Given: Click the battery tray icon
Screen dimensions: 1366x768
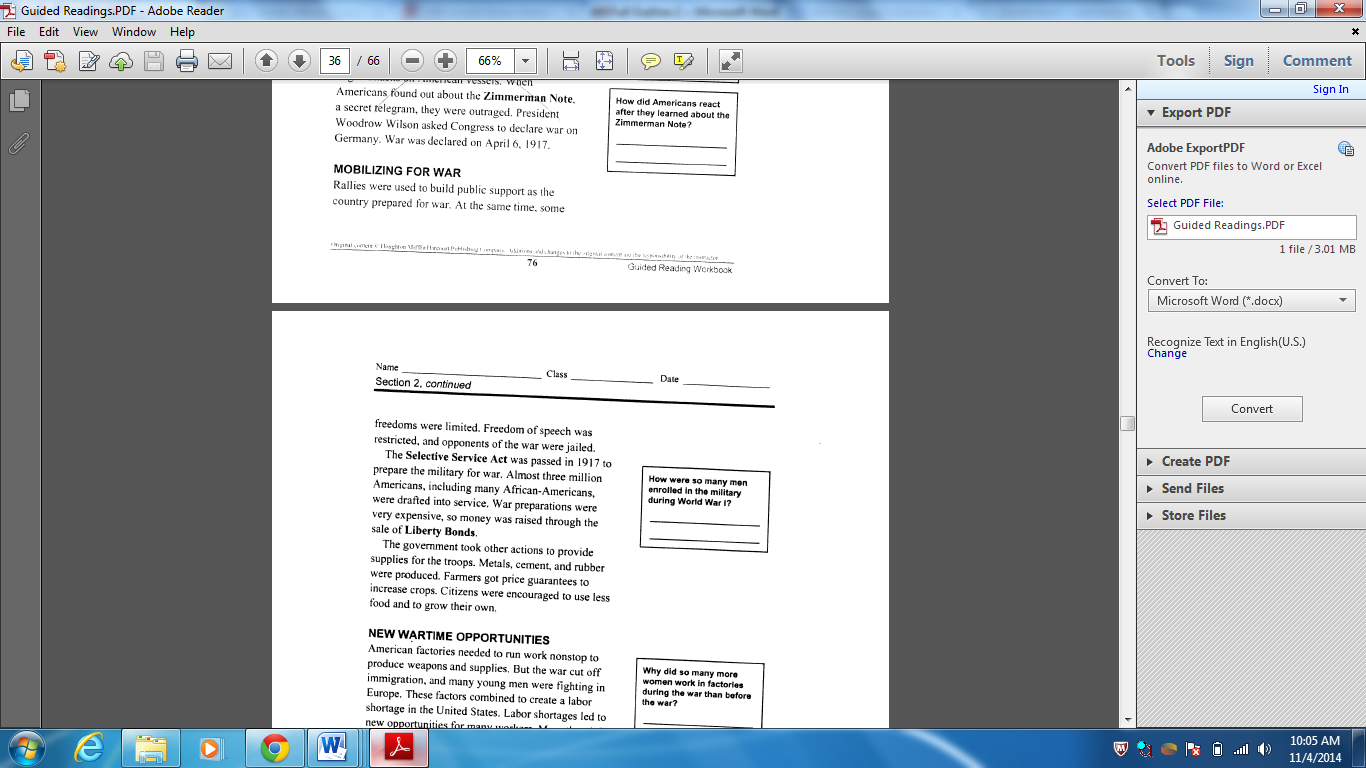Looking at the screenshot, I should click(1217, 749).
